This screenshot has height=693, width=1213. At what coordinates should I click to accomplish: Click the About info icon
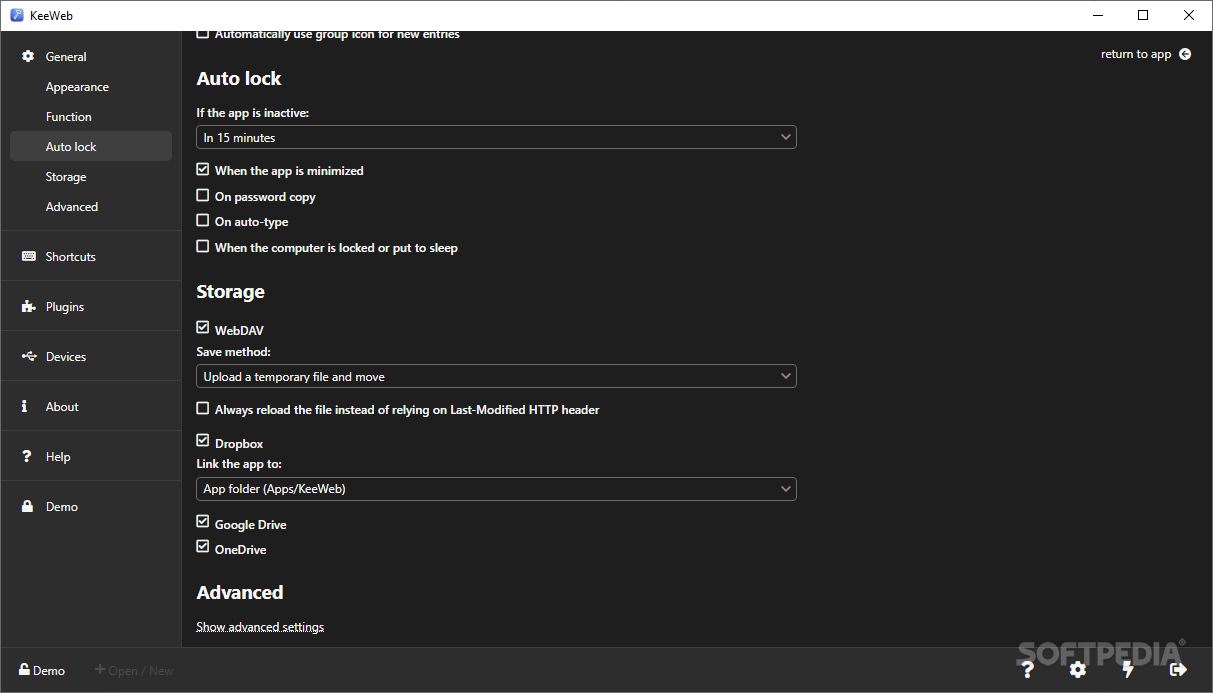[25, 407]
